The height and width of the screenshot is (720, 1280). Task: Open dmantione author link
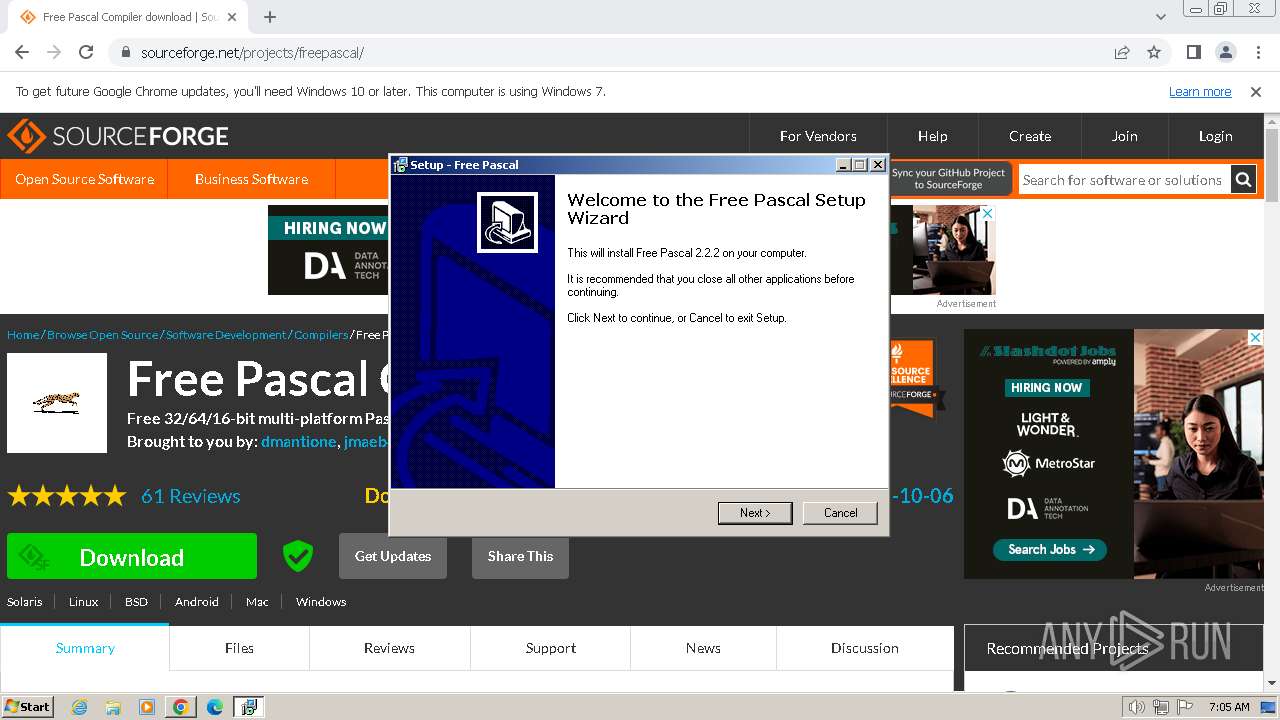pyautogui.click(x=298, y=442)
